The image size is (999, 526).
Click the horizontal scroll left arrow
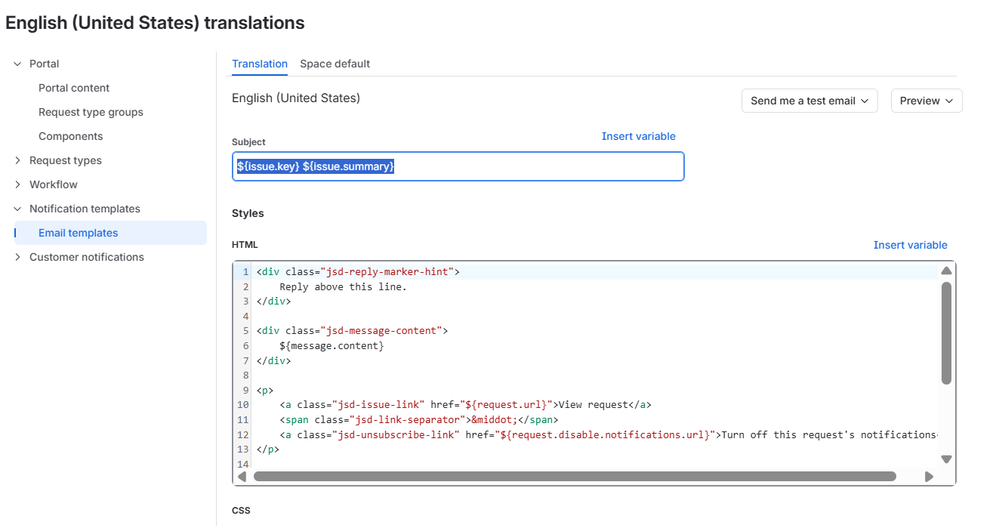pos(242,476)
